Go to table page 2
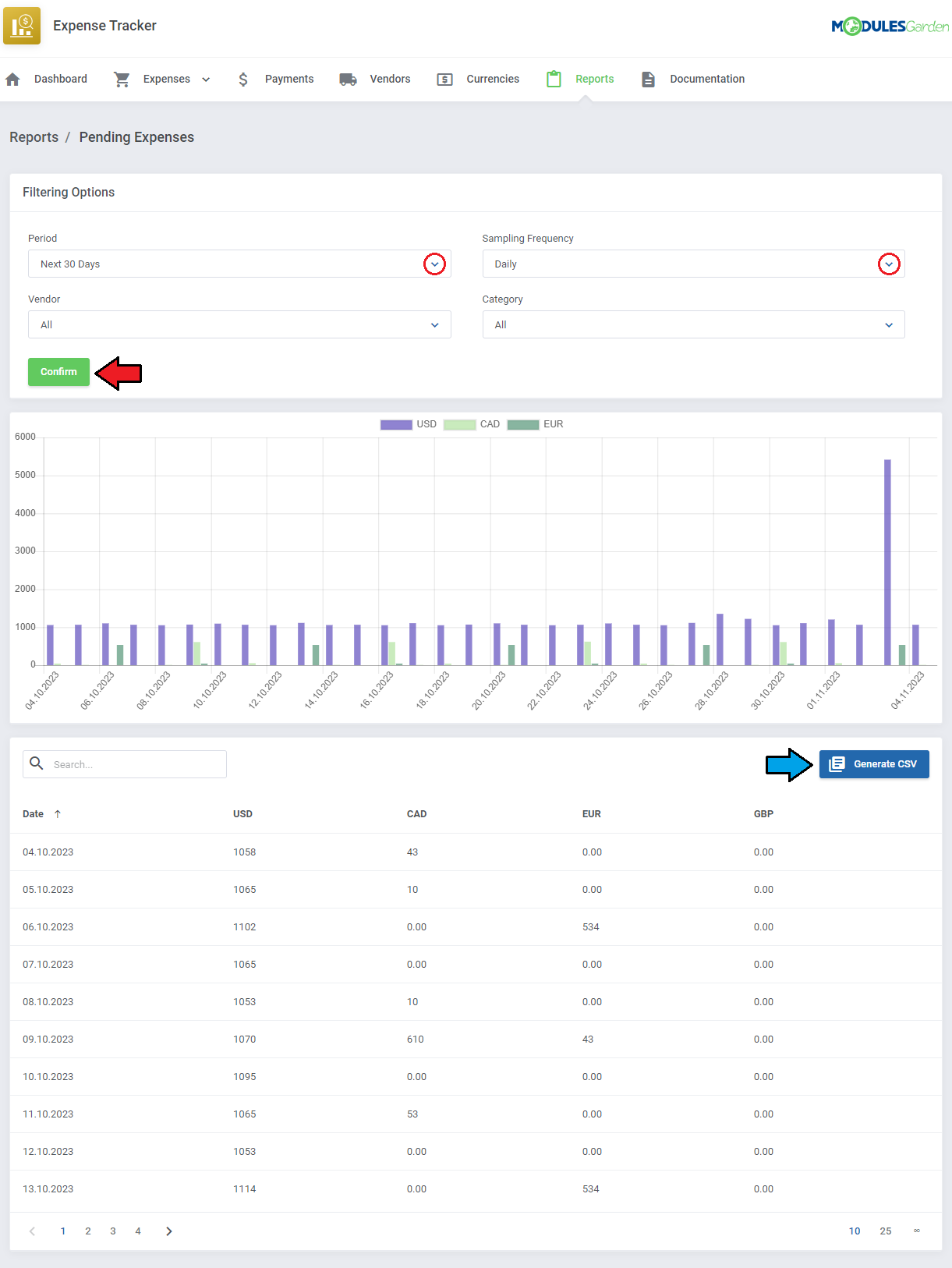 coord(88,1231)
